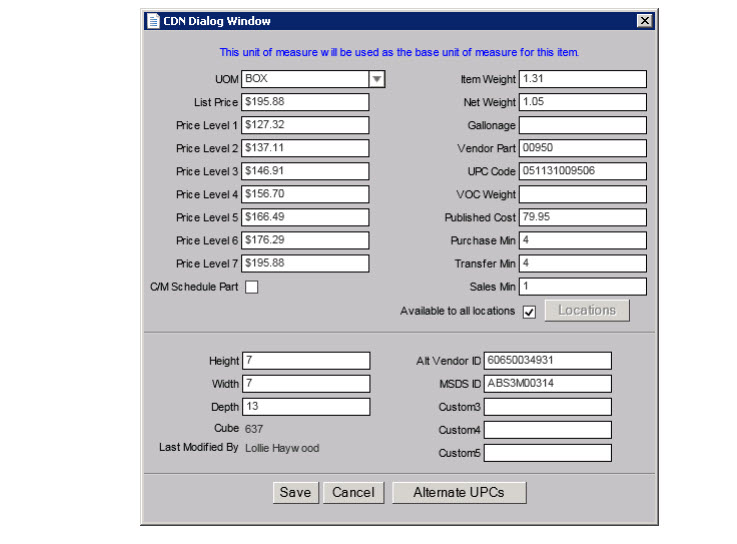
Task: Focus the Item Weight input
Action: click(582, 79)
